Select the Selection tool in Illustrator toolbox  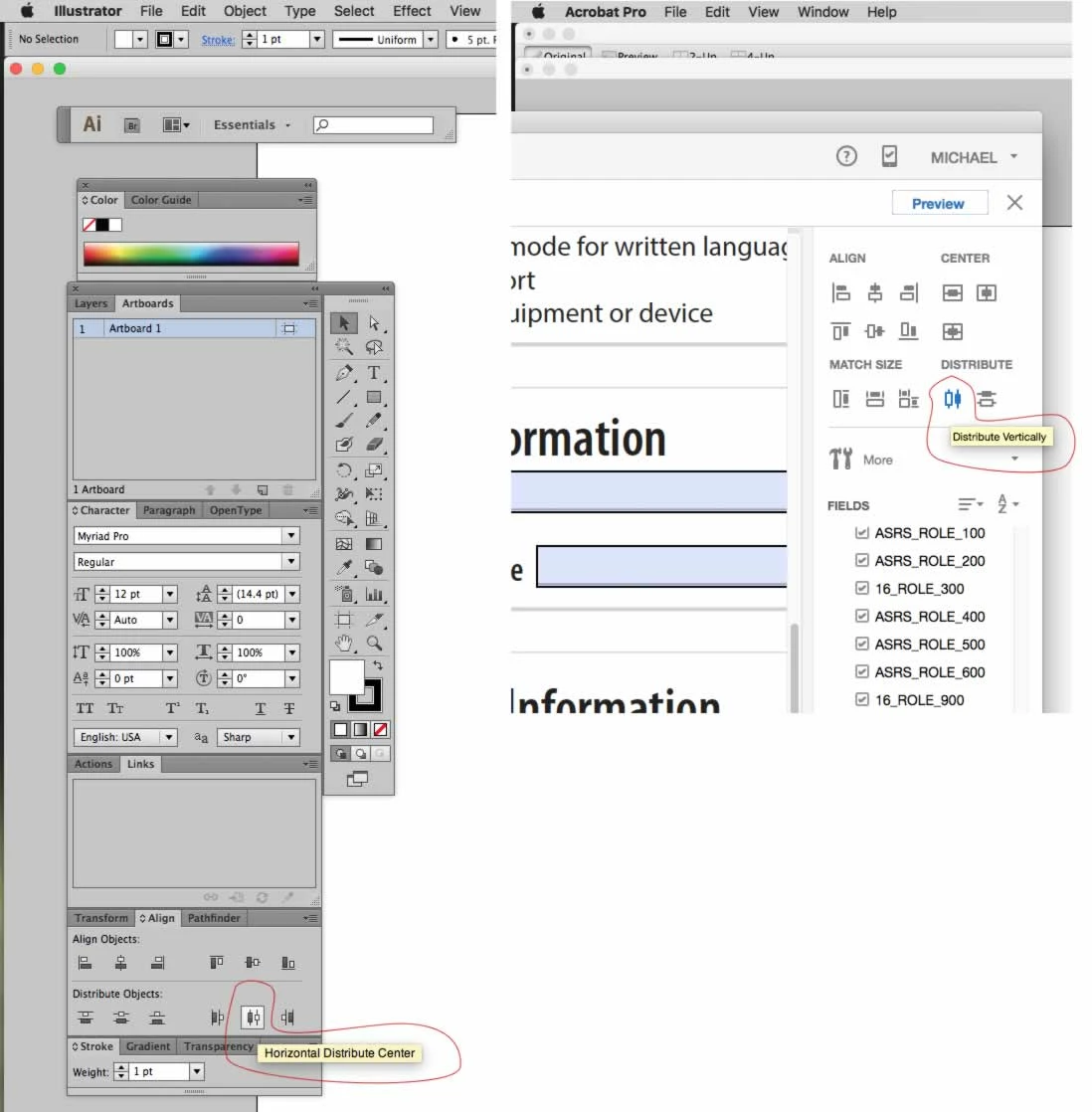coord(344,323)
